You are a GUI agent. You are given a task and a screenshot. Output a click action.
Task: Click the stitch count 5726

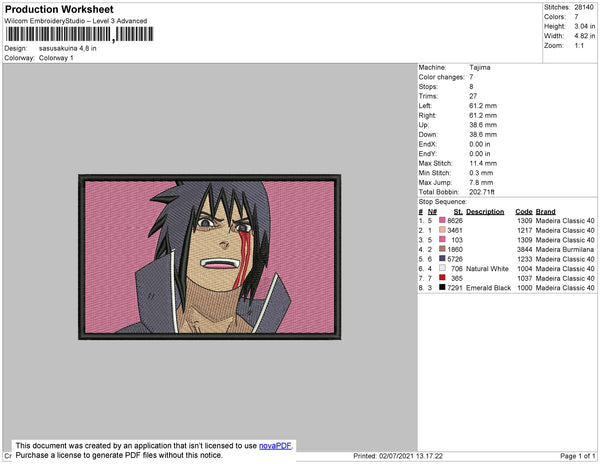coord(455,259)
